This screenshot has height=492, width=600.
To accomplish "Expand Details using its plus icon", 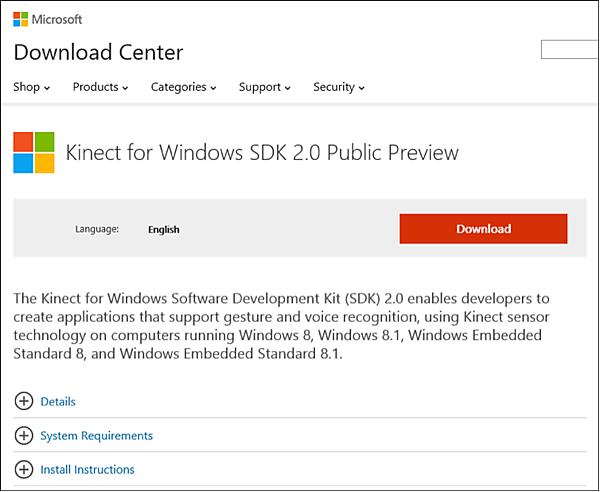I will (x=24, y=402).
